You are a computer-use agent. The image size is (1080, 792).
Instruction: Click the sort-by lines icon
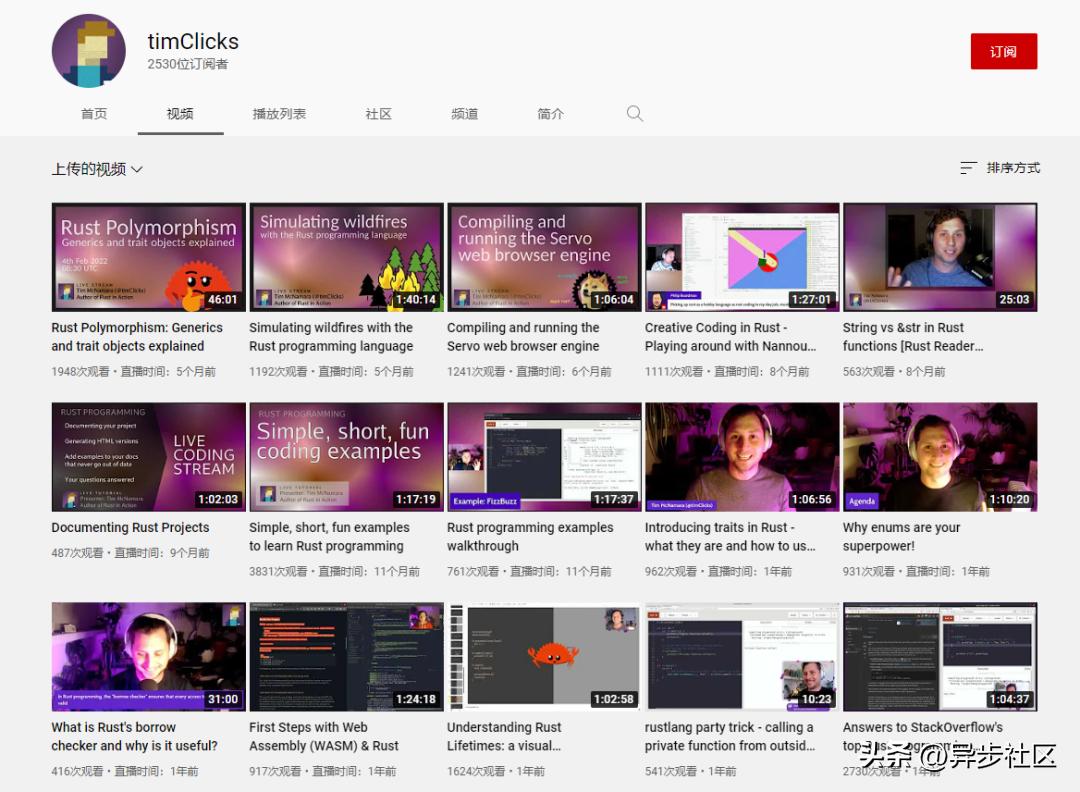pos(968,169)
